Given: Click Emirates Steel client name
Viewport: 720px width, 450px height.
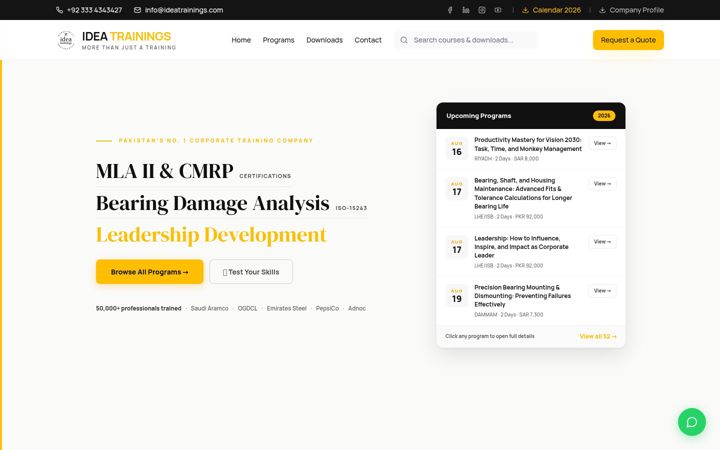Looking at the screenshot, I should [x=287, y=309].
